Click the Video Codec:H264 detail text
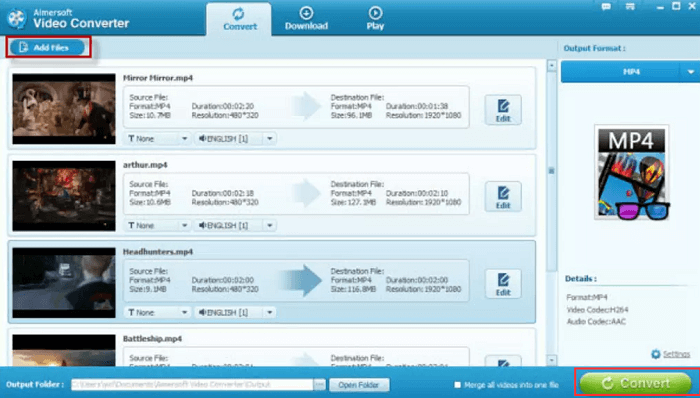The image size is (700, 398). click(x=598, y=310)
